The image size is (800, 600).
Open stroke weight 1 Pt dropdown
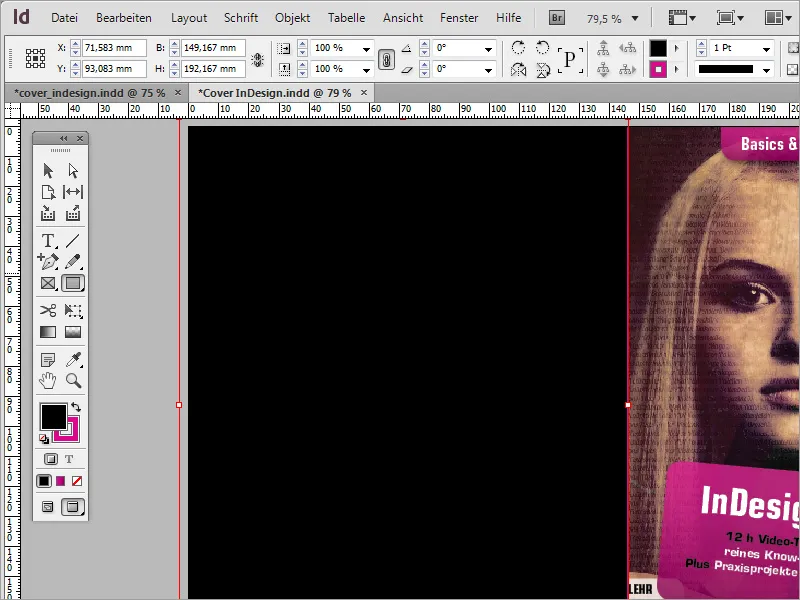coord(766,49)
